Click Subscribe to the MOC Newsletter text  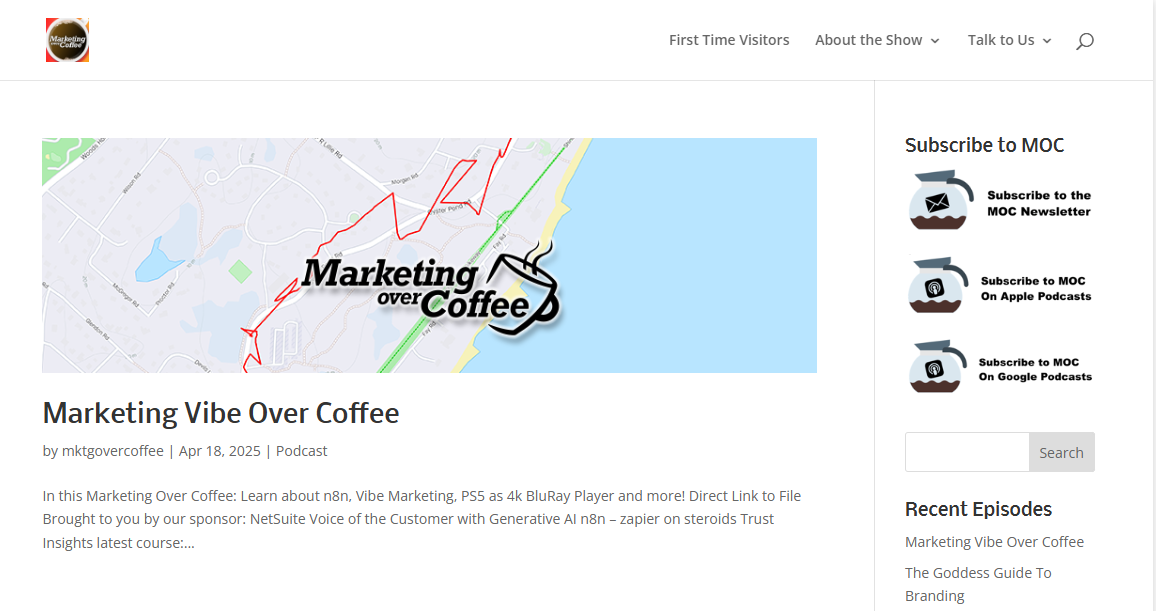[1039, 203]
